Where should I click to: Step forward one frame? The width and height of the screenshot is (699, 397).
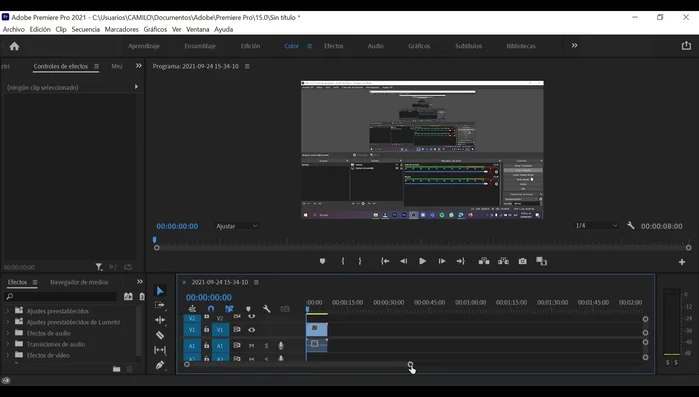click(x=441, y=261)
